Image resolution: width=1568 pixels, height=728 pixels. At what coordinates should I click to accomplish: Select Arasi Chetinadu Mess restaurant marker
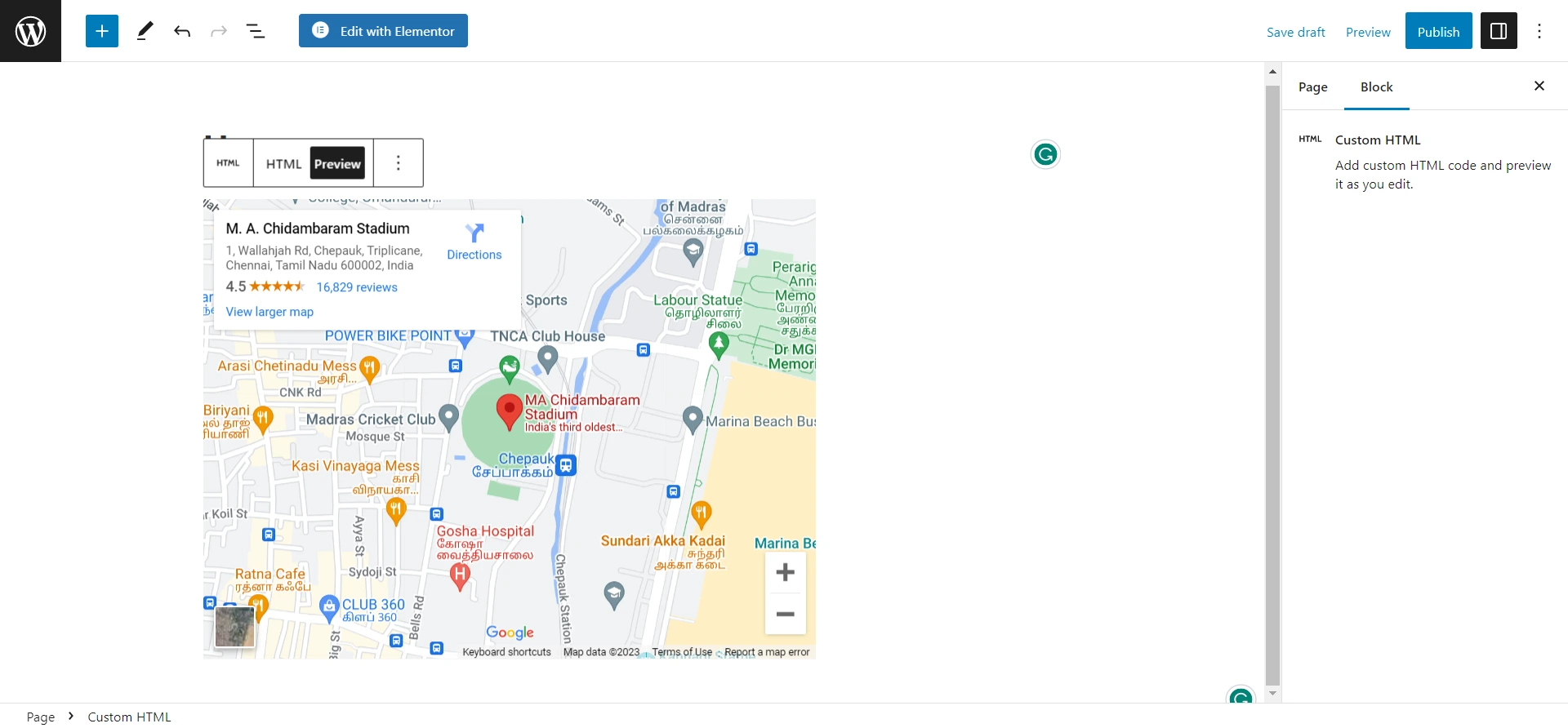pos(370,369)
